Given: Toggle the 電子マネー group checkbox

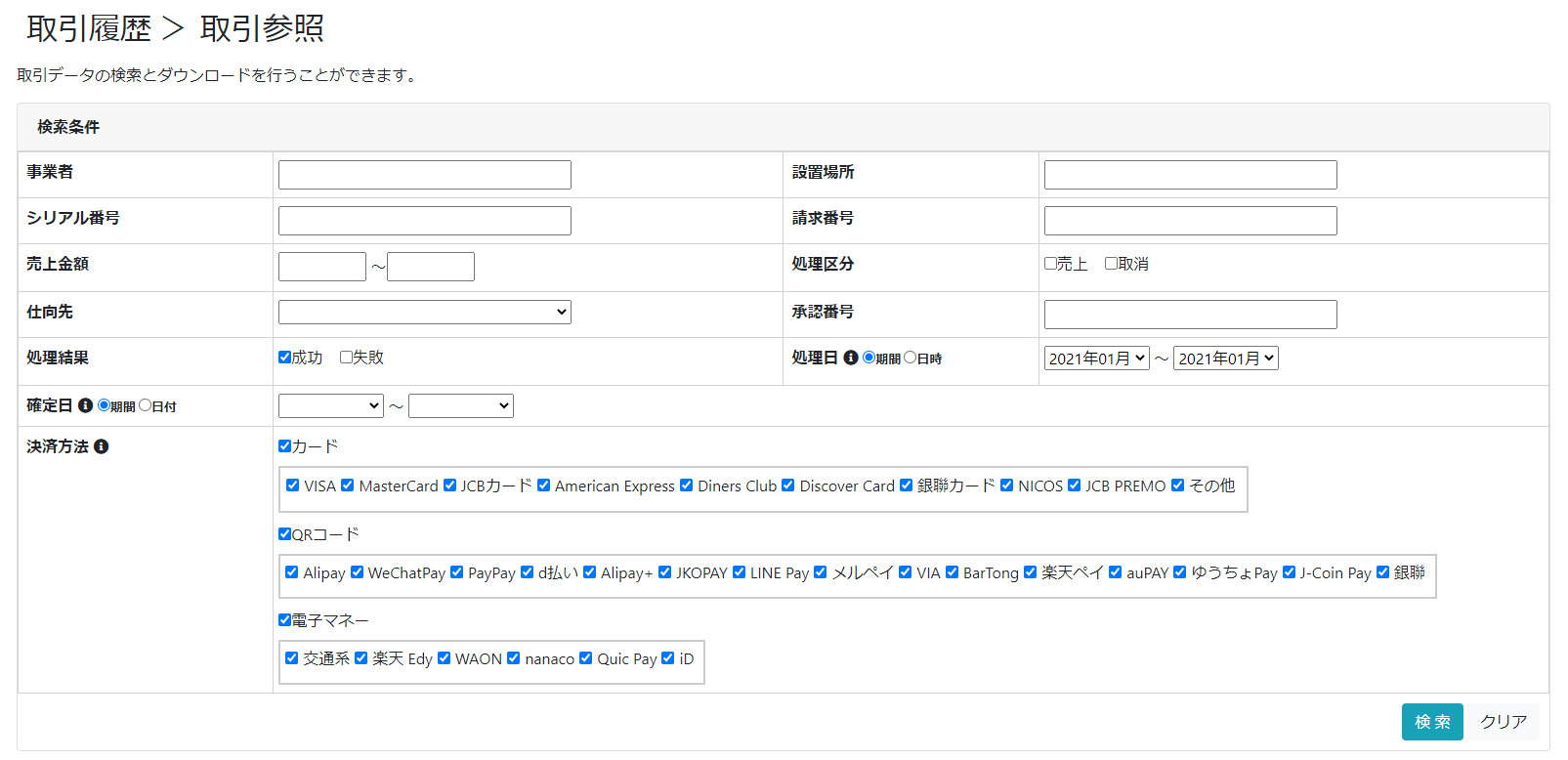Looking at the screenshot, I should coord(284,620).
